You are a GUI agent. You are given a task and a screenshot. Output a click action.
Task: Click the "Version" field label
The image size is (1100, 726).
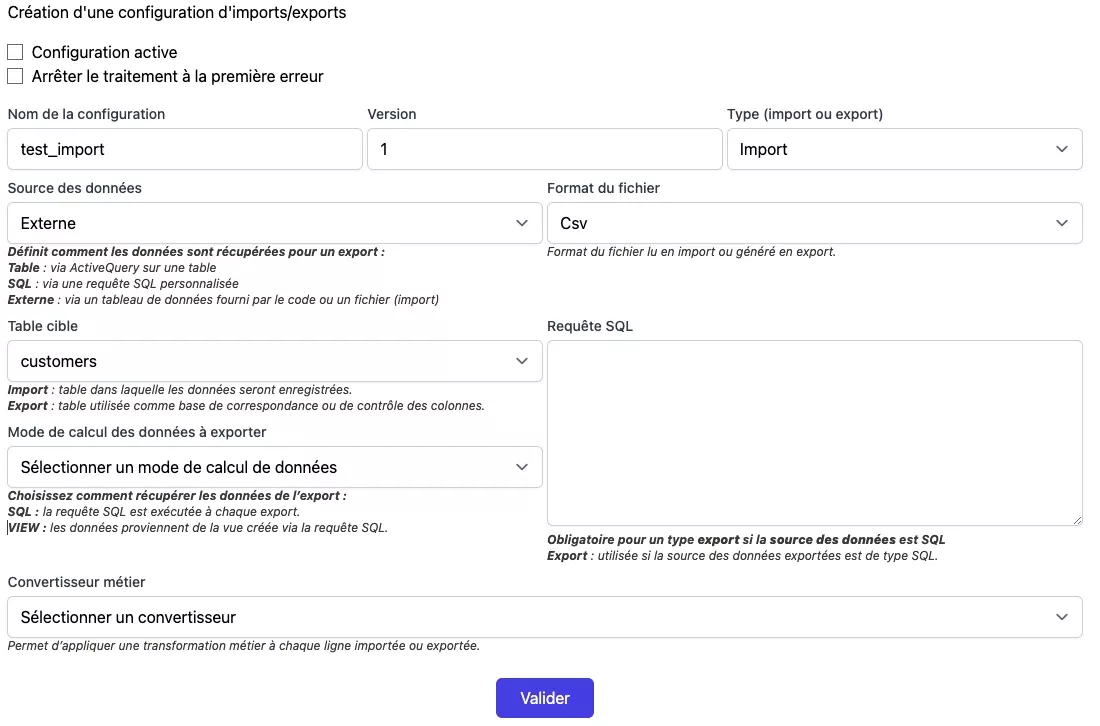coord(392,114)
